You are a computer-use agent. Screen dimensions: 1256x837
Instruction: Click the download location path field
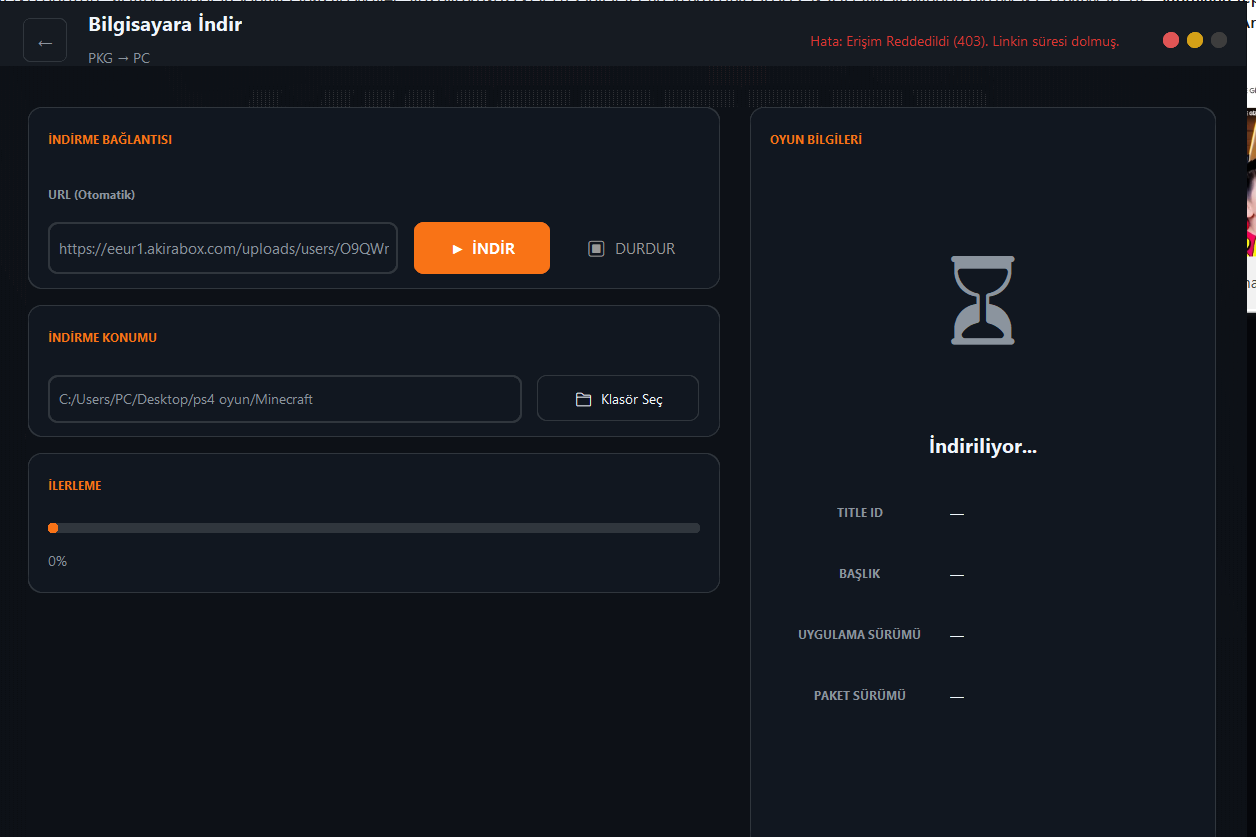point(284,399)
